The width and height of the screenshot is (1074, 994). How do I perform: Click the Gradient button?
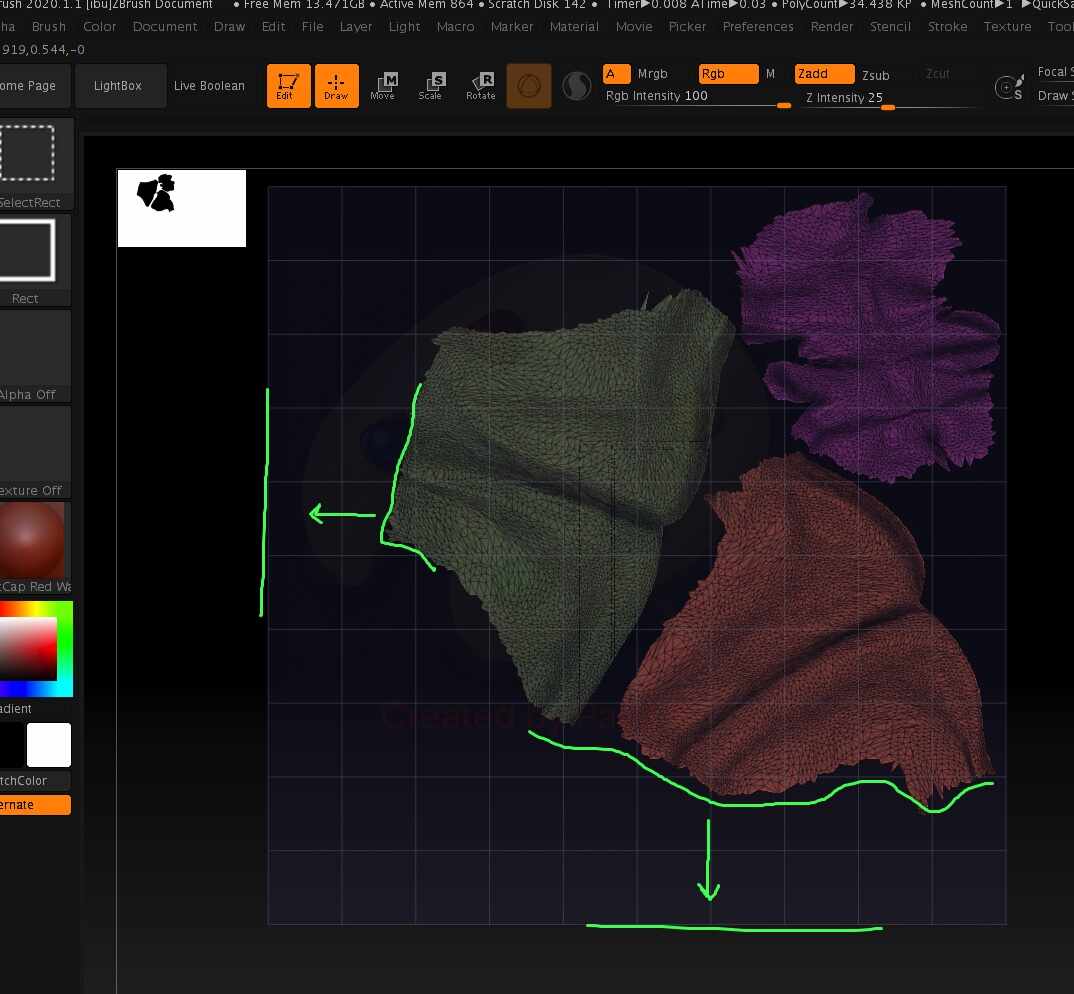pos(16,708)
